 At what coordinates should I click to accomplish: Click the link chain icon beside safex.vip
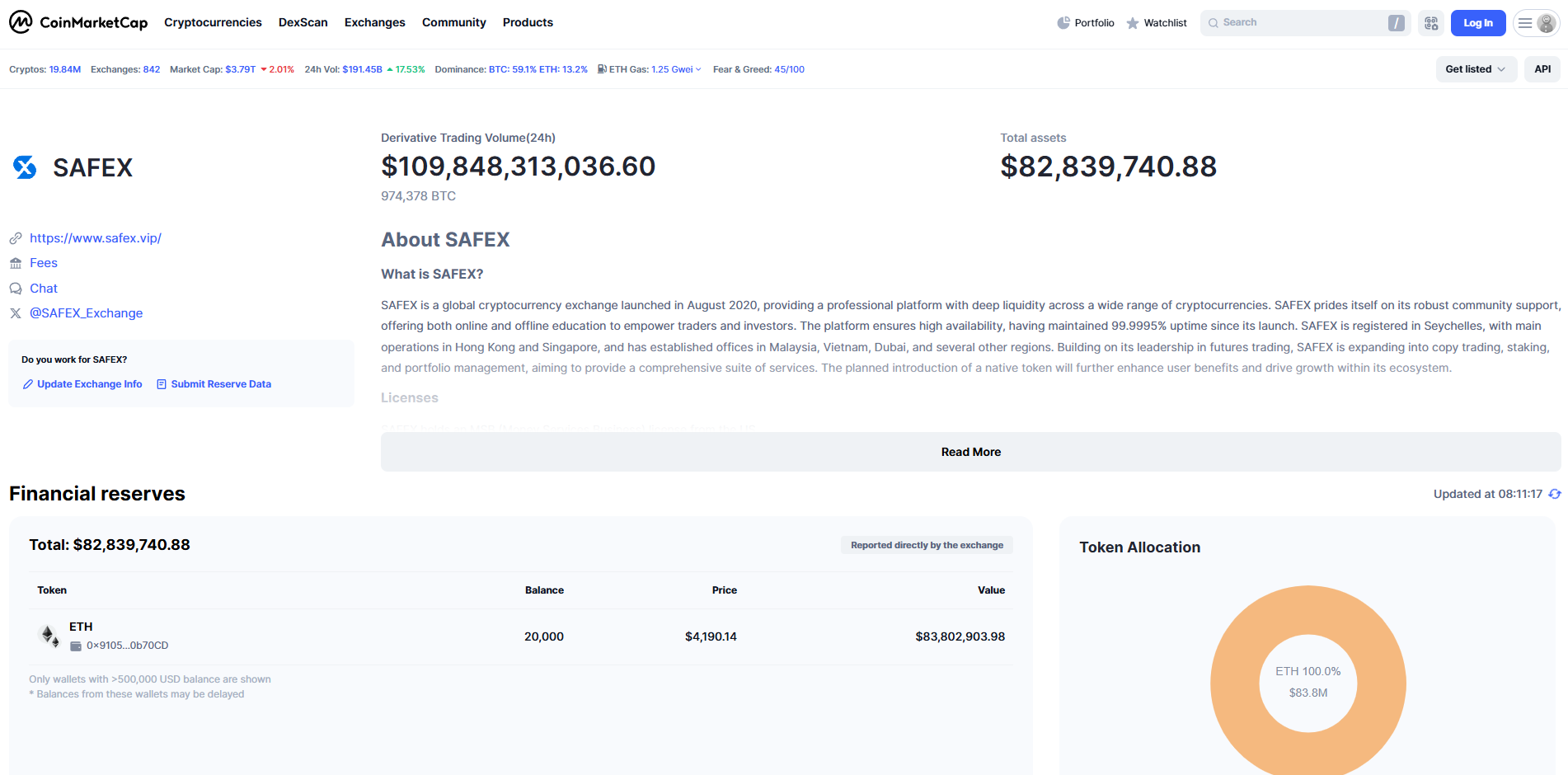click(16, 238)
